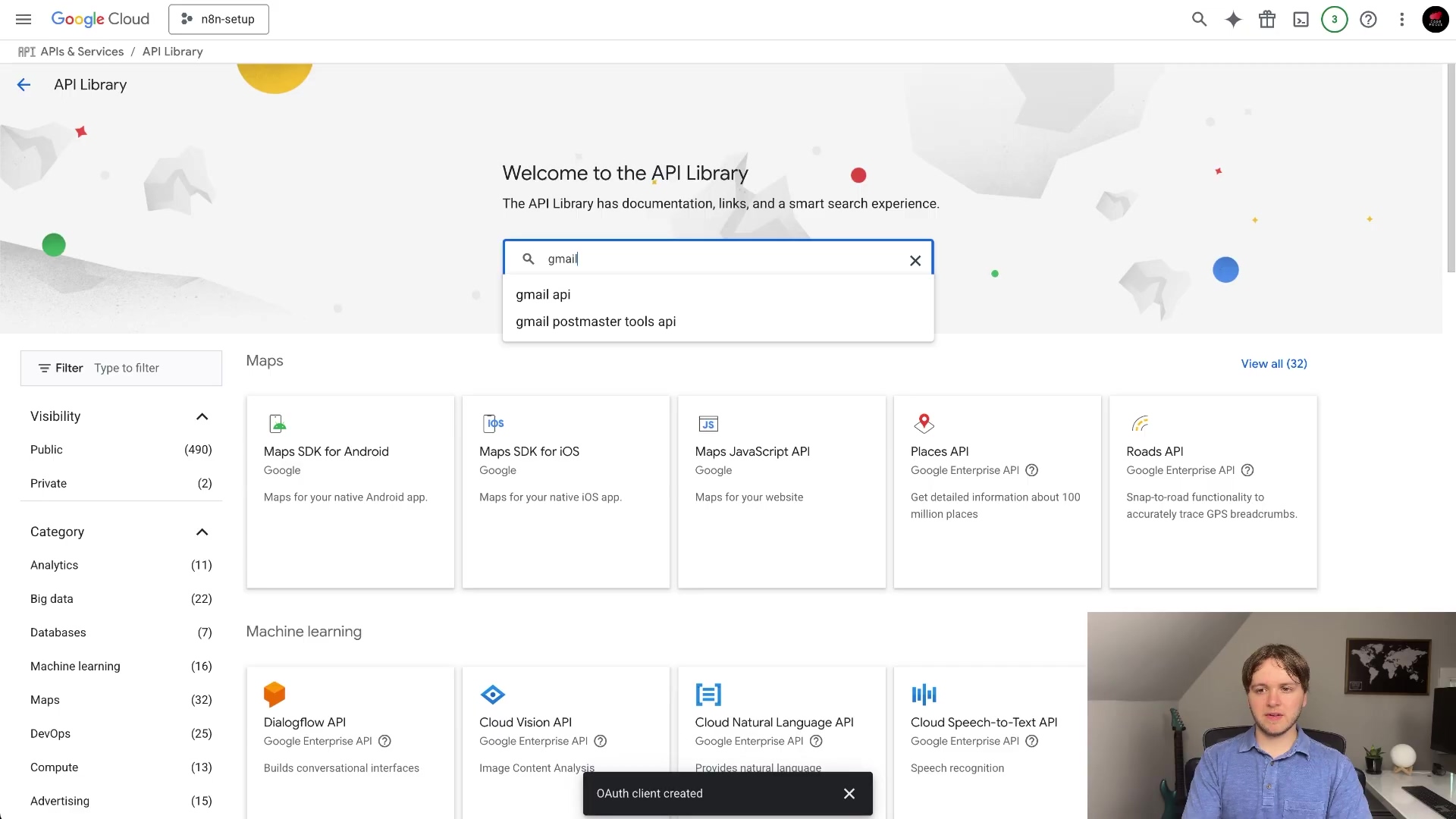Show info for Roads API Enterprise label

click(1247, 470)
